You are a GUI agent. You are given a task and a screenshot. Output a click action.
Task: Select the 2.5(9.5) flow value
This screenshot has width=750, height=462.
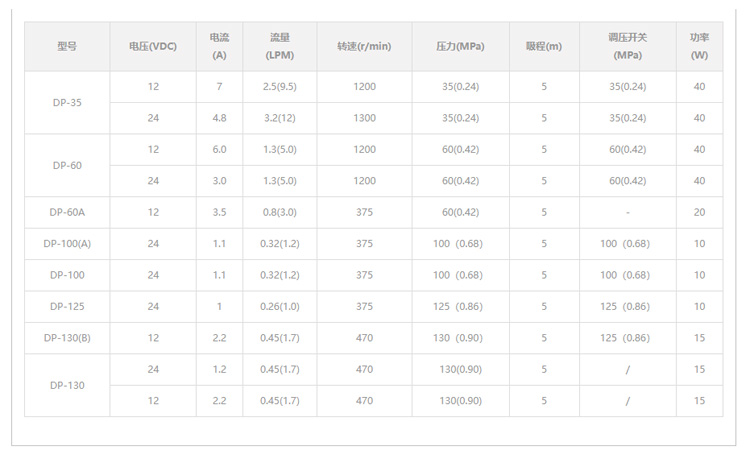click(279, 87)
